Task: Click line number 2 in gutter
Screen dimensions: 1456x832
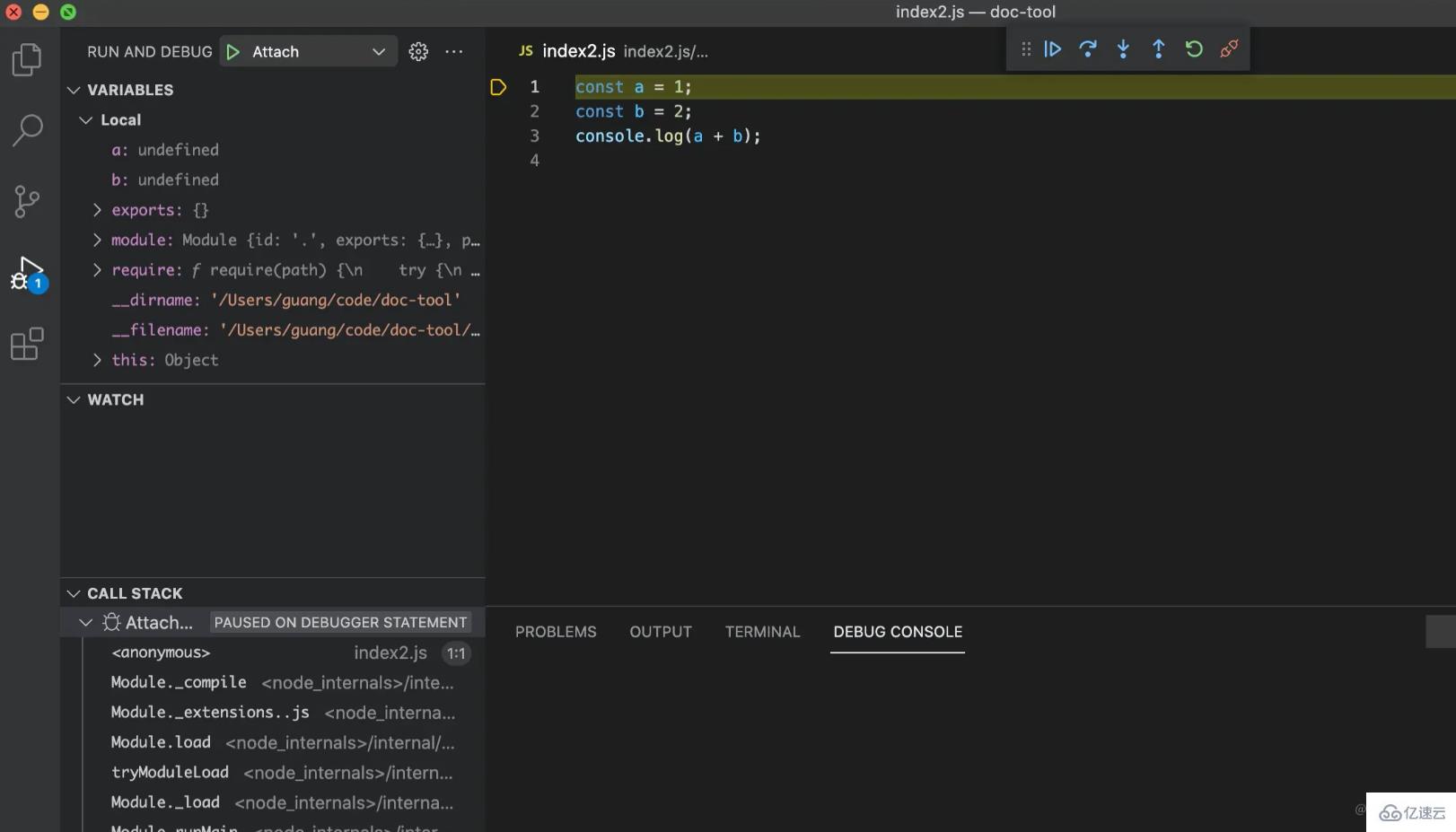Action: (x=534, y=111)
